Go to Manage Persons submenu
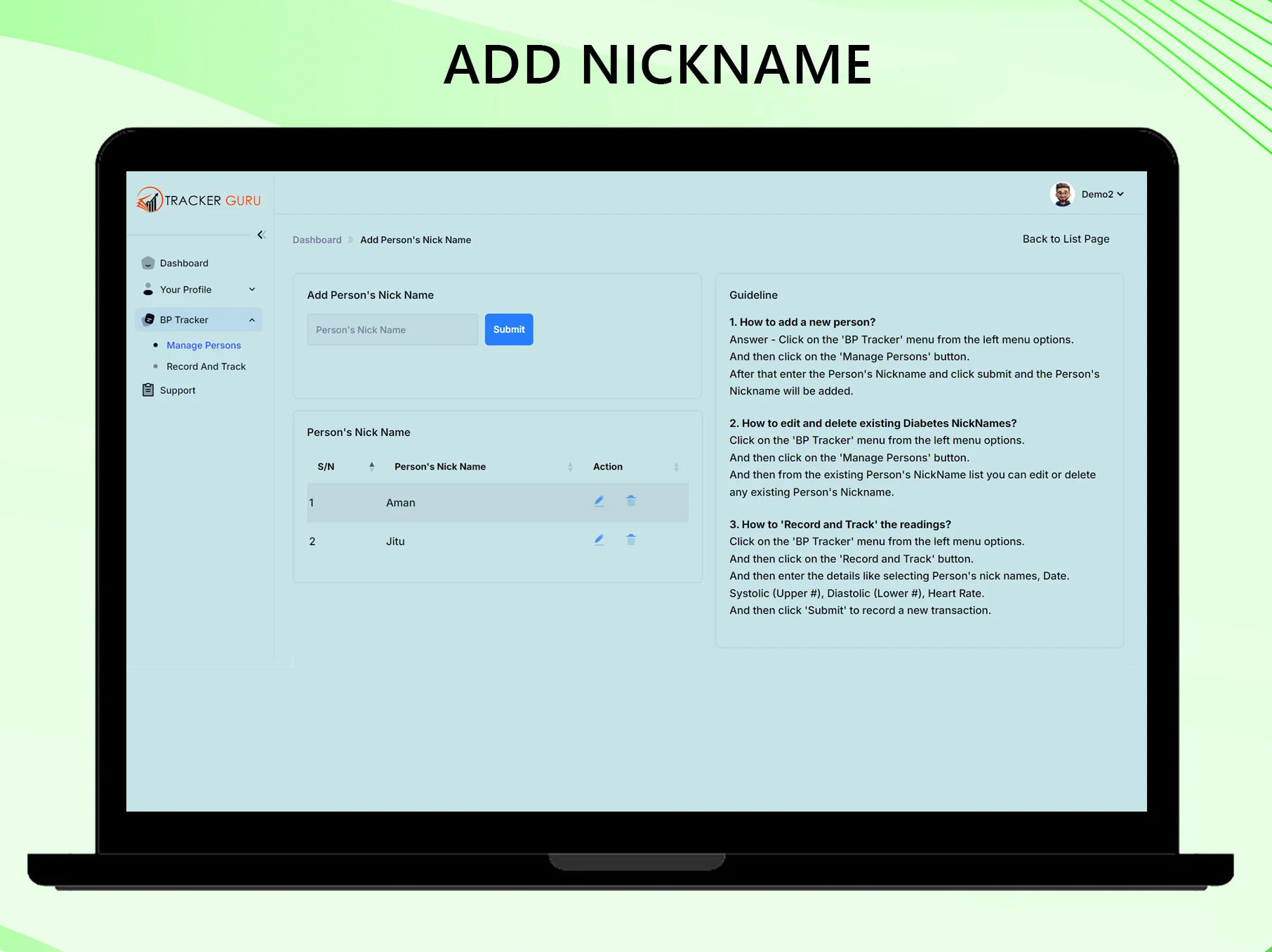This screenshot has width=1272, height=952. coord(204,345)
